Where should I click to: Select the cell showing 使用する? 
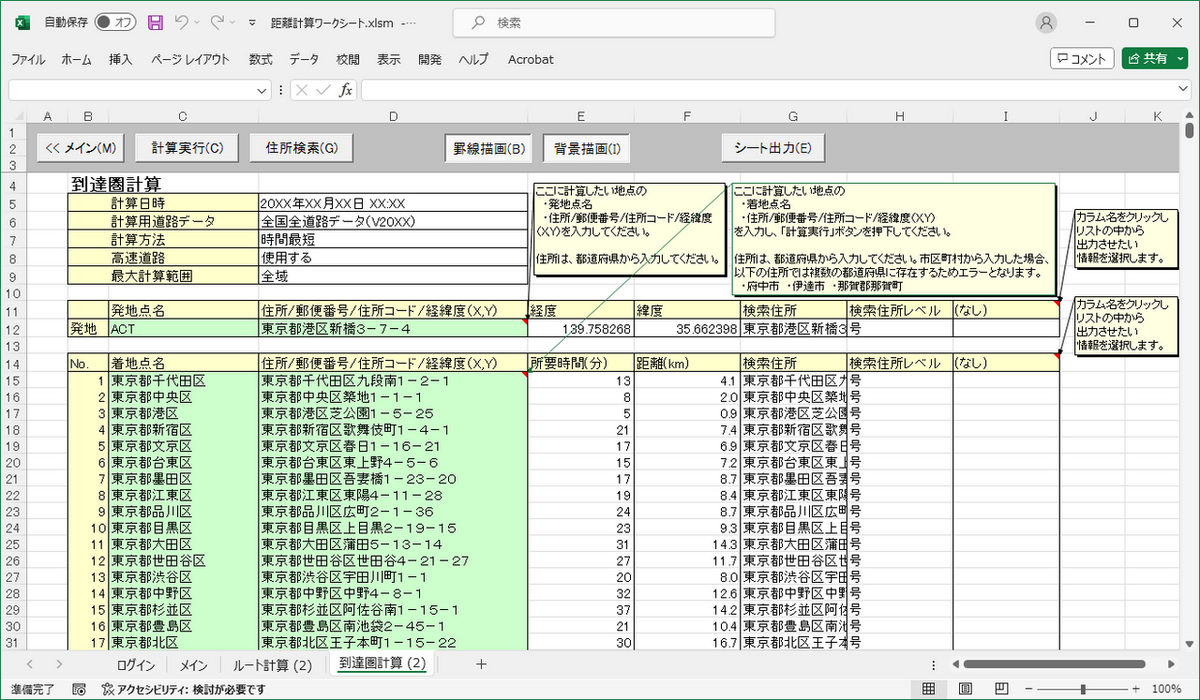[x=392, y=257]
